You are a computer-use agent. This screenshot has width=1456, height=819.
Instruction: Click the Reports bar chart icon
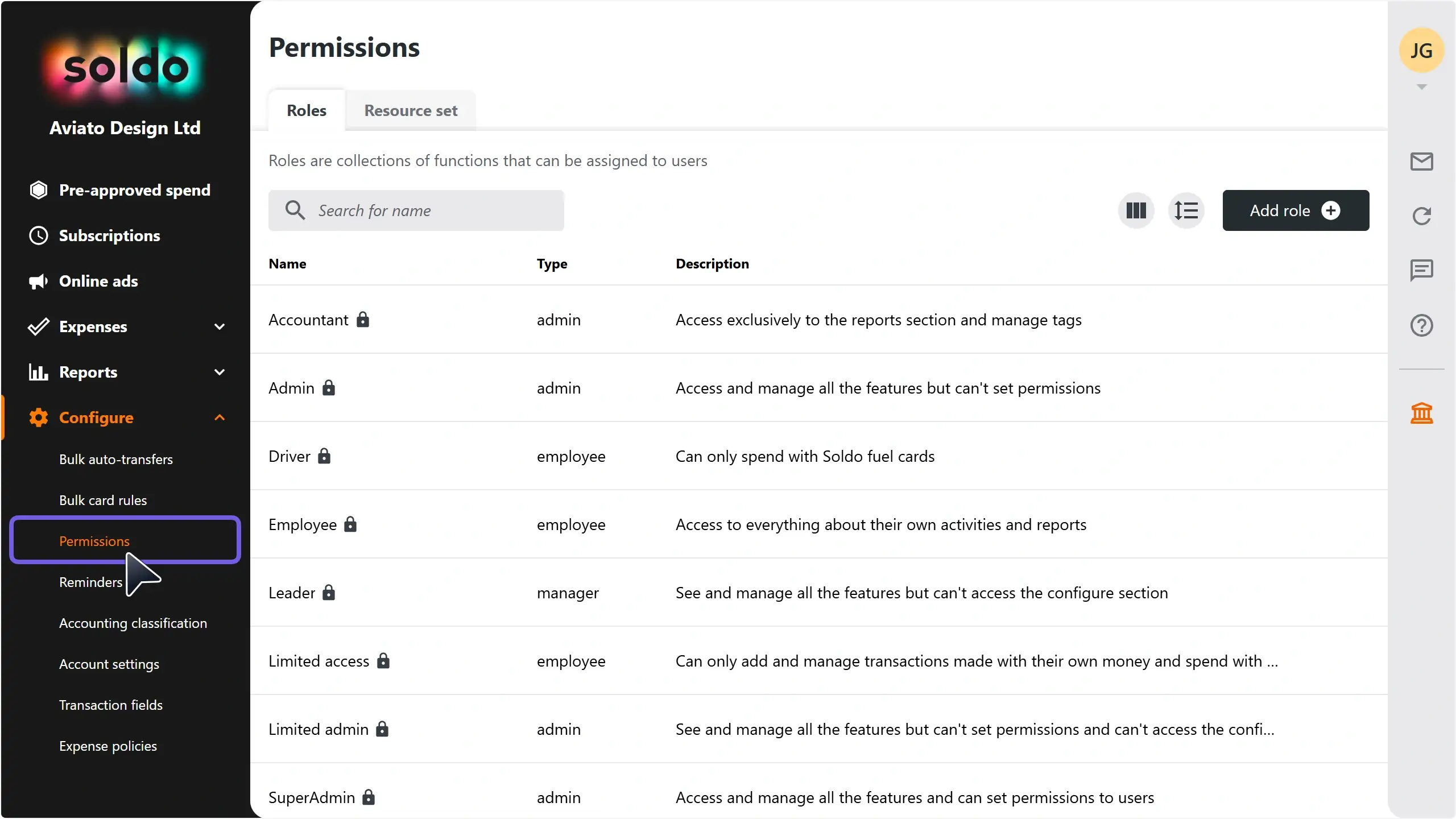point(39,372)
